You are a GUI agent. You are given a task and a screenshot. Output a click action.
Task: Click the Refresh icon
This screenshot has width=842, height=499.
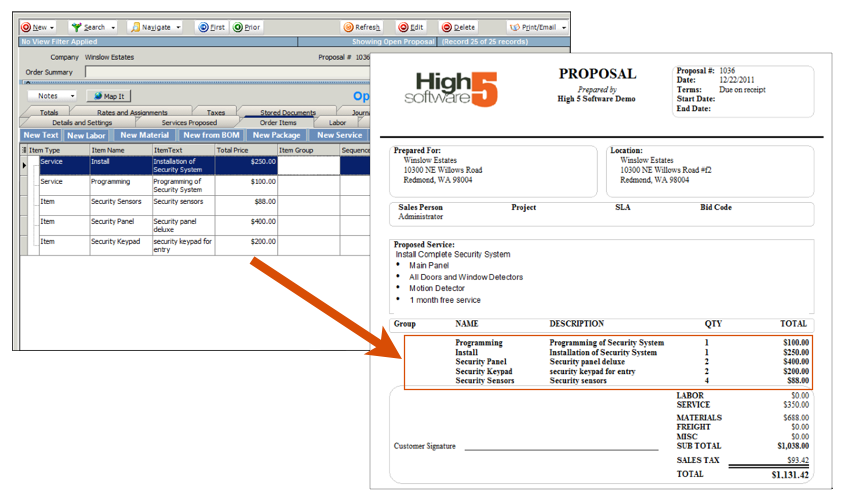349,27
